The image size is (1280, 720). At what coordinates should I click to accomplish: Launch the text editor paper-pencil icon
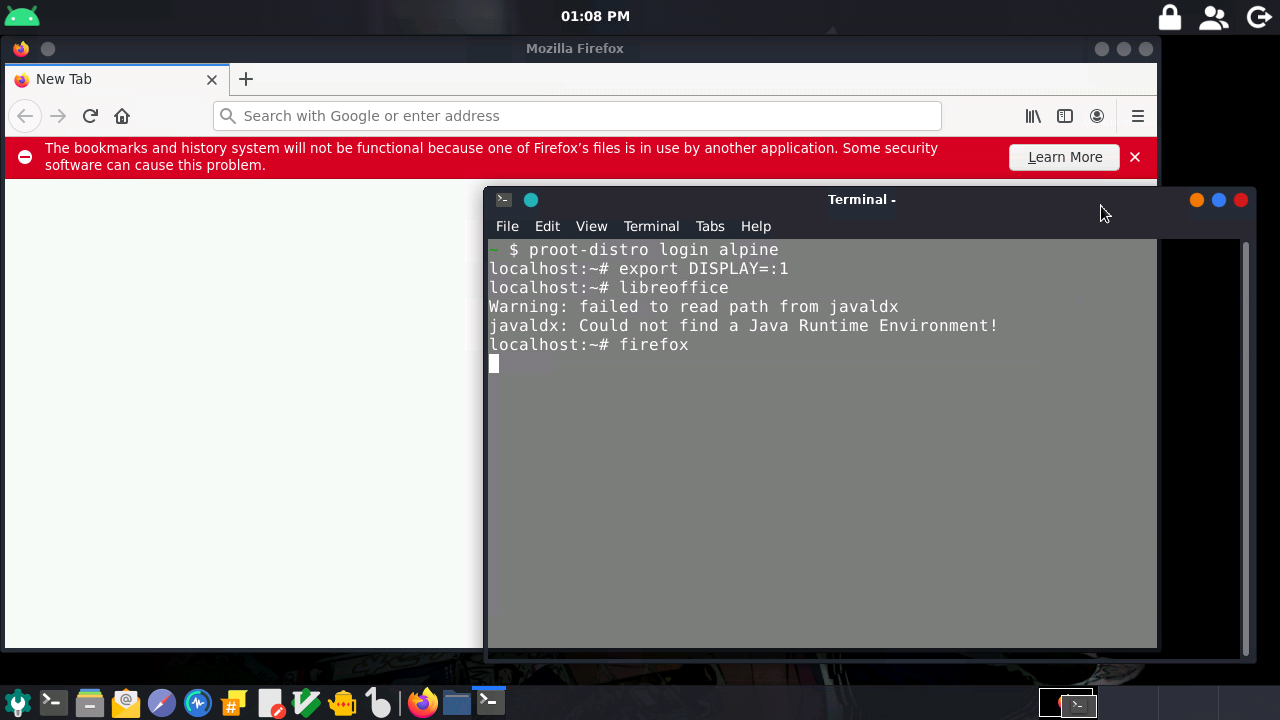270,703
